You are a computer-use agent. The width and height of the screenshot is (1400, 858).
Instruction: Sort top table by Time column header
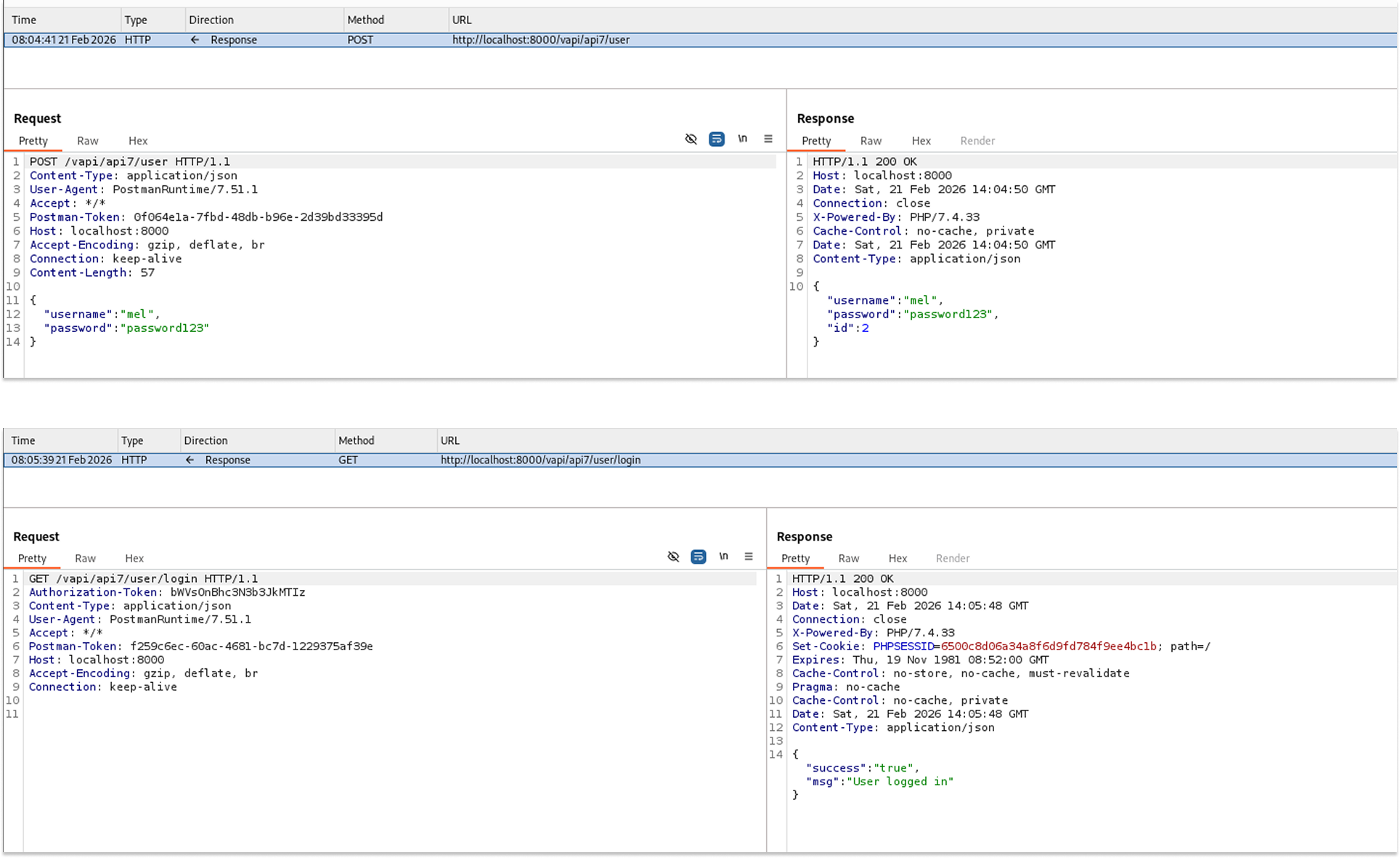click(x=24, y=20)
